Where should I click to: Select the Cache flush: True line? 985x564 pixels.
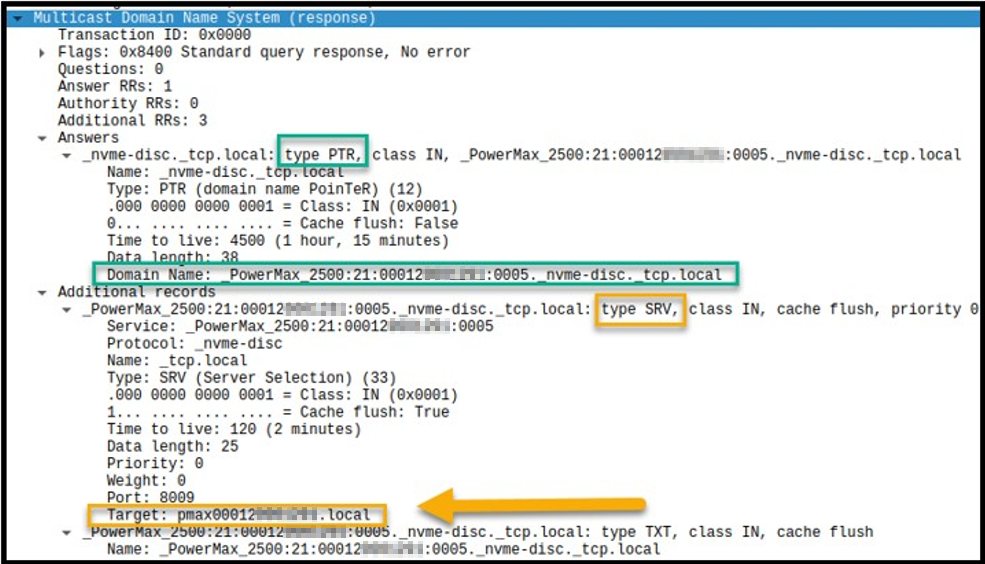point(278,412)
